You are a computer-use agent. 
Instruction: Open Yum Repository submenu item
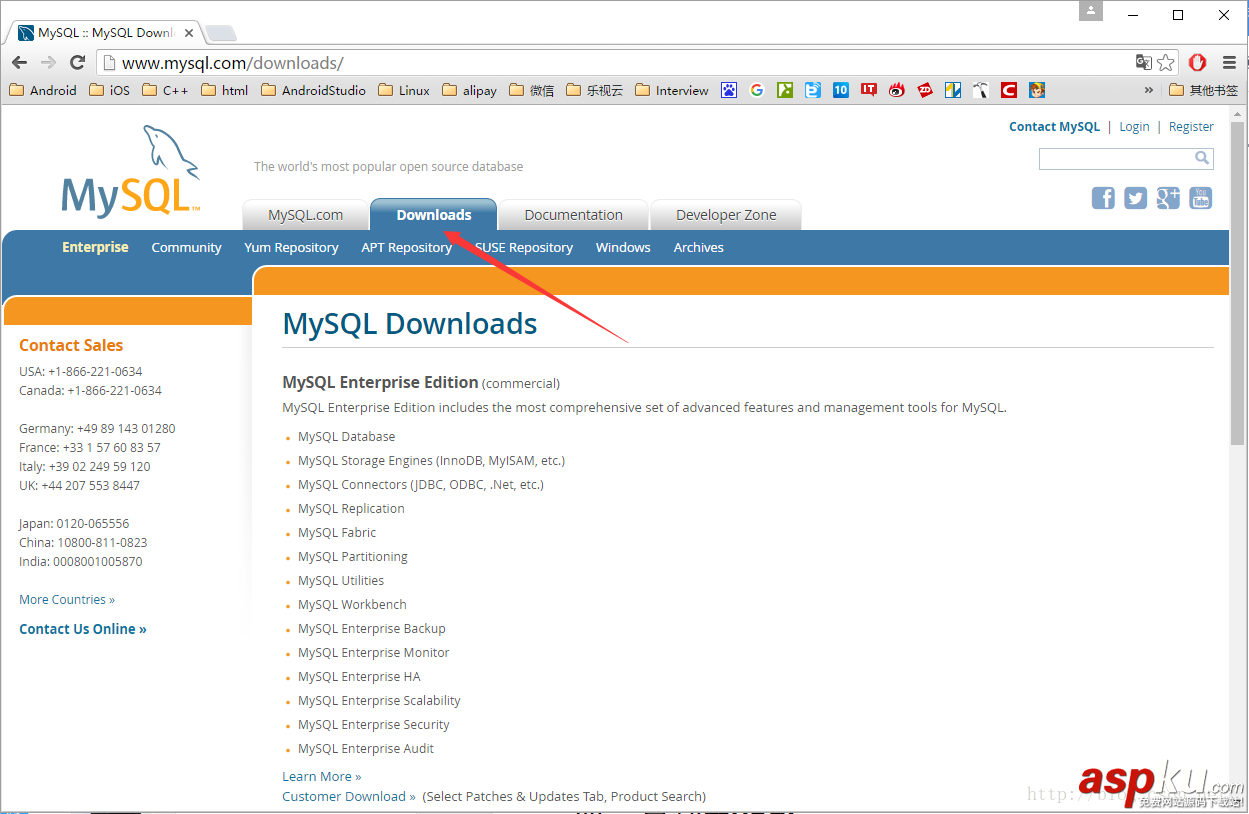[x=291, y=247]
